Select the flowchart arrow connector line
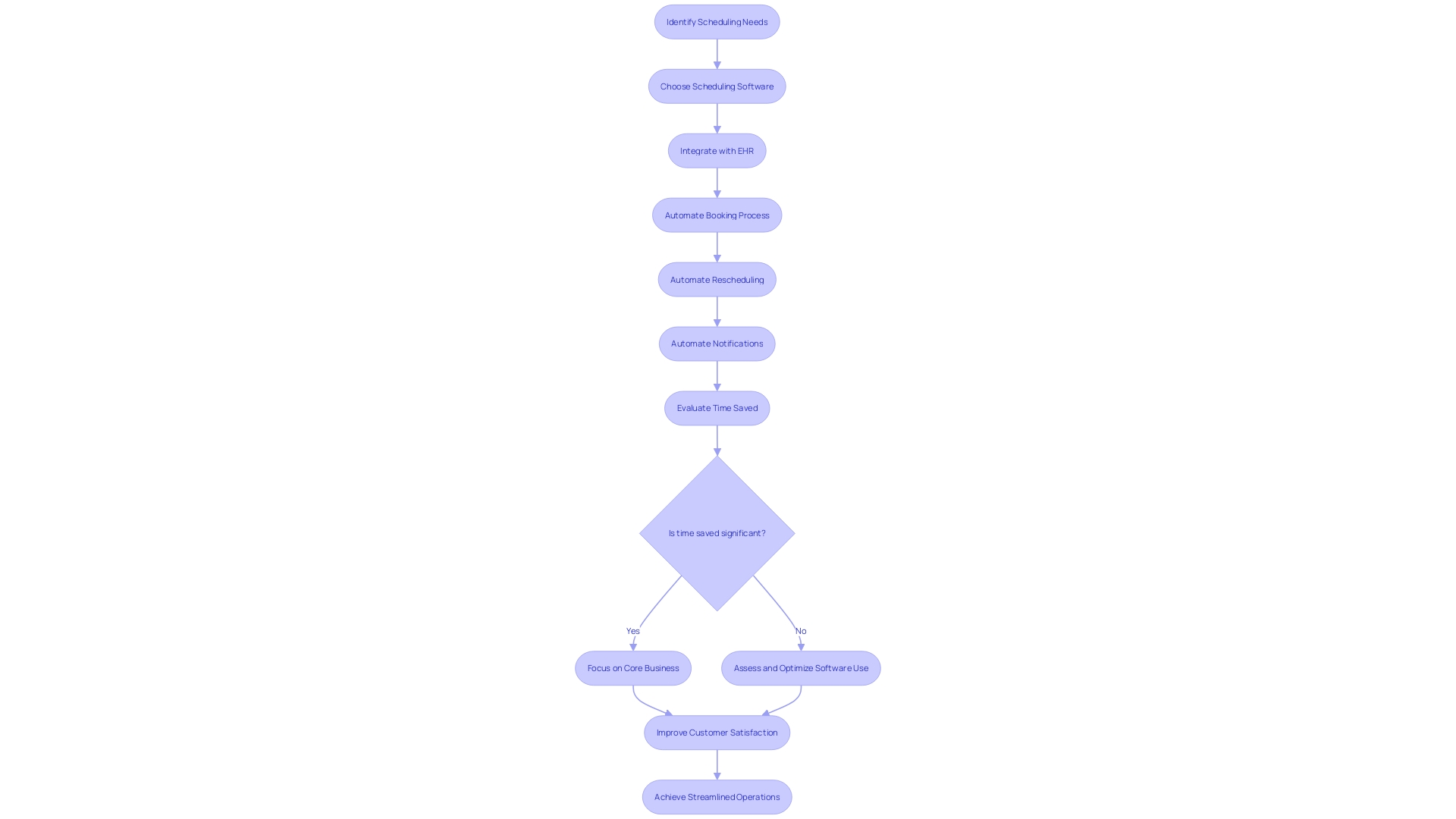Image resolution: width=1456 pixels, height=819 pixels. (716, 52)
